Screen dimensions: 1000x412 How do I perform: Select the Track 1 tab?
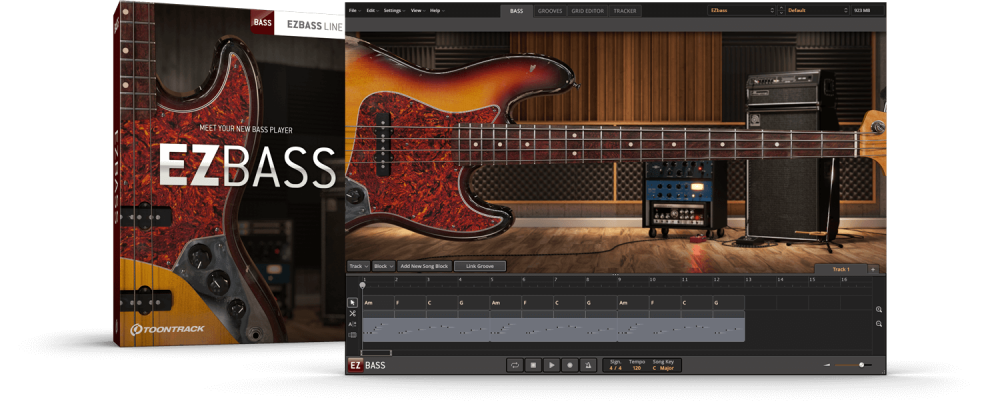tap(841, 269)
